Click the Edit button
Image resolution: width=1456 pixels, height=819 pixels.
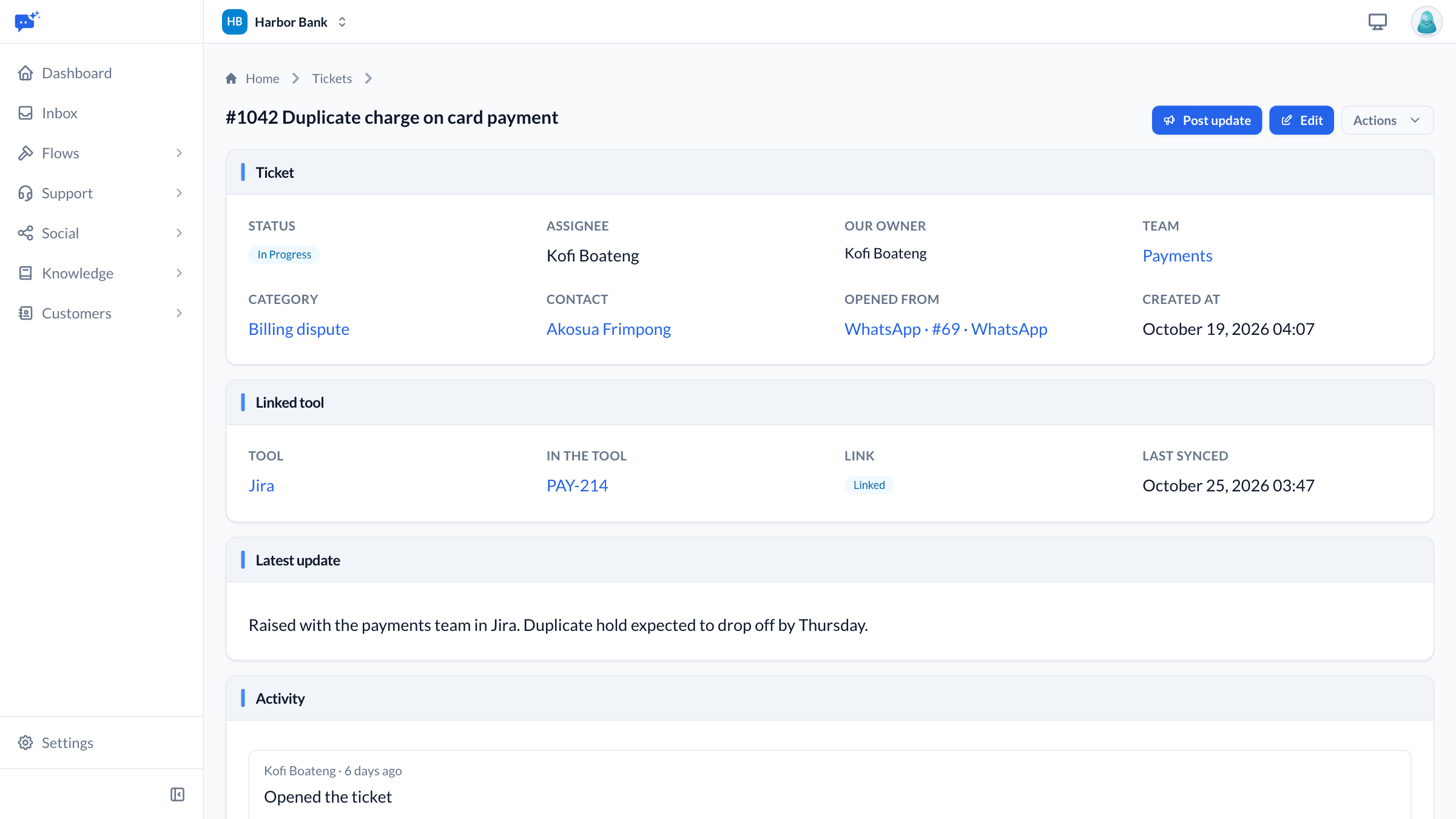[x=1301, y=120]
